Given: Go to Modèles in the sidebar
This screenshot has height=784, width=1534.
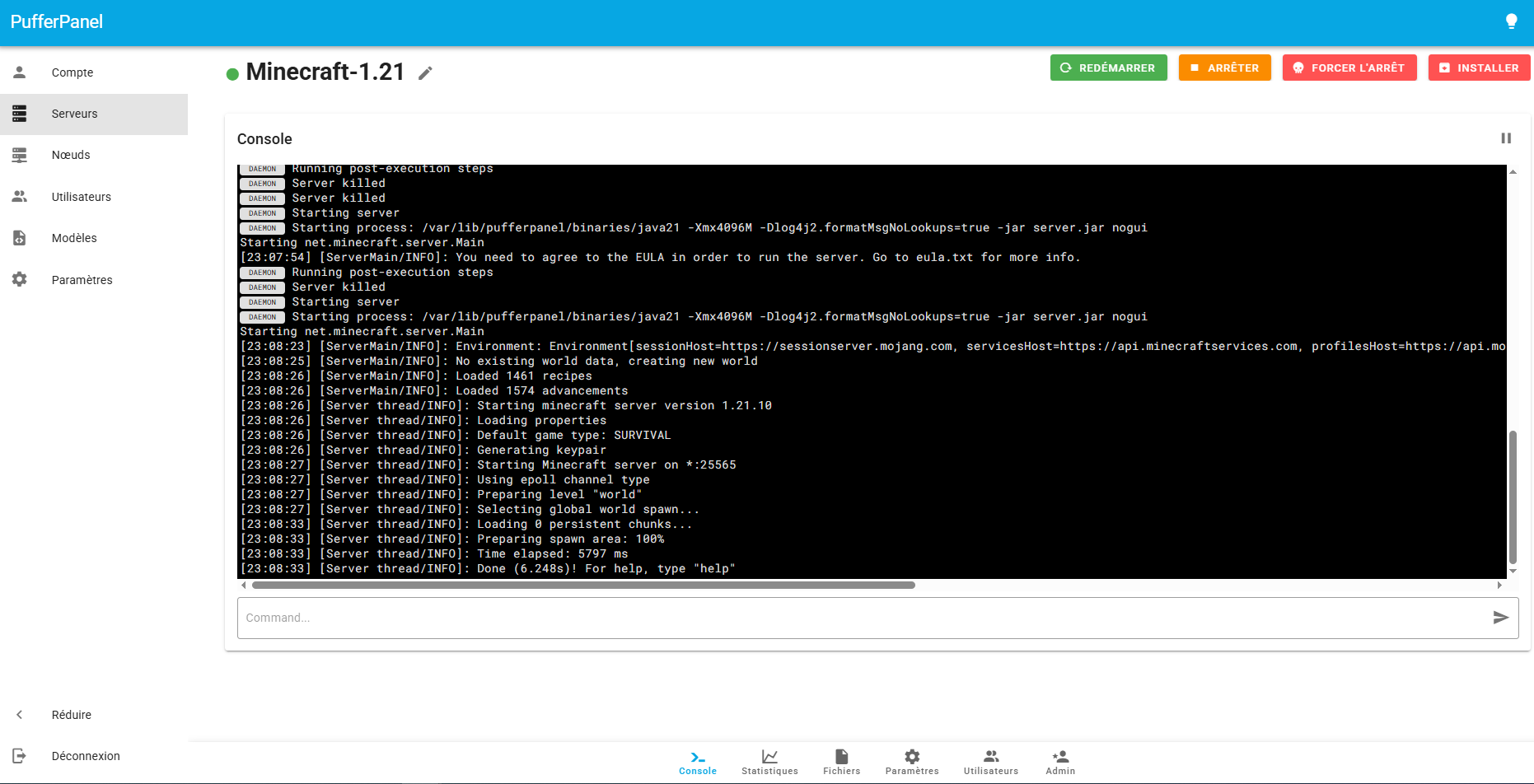Looking at the screenshot, I should pos(74,238).
